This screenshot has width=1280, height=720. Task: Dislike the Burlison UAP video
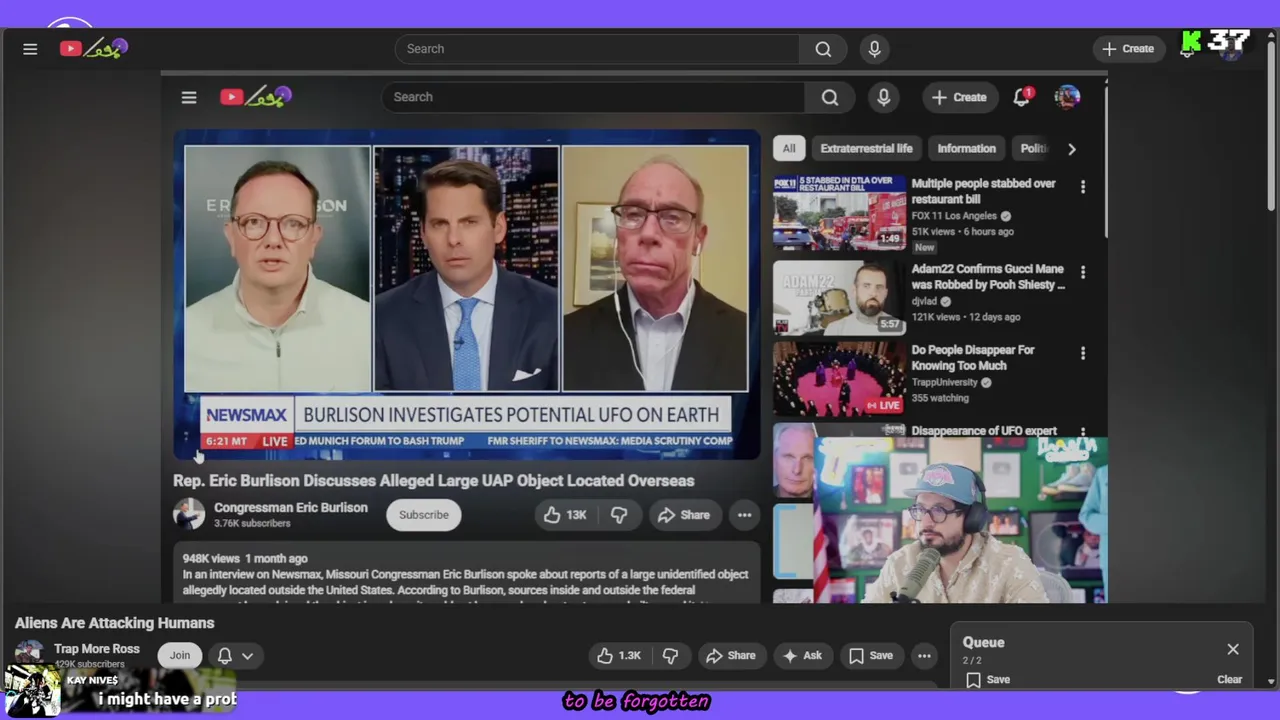coord(619,515)
